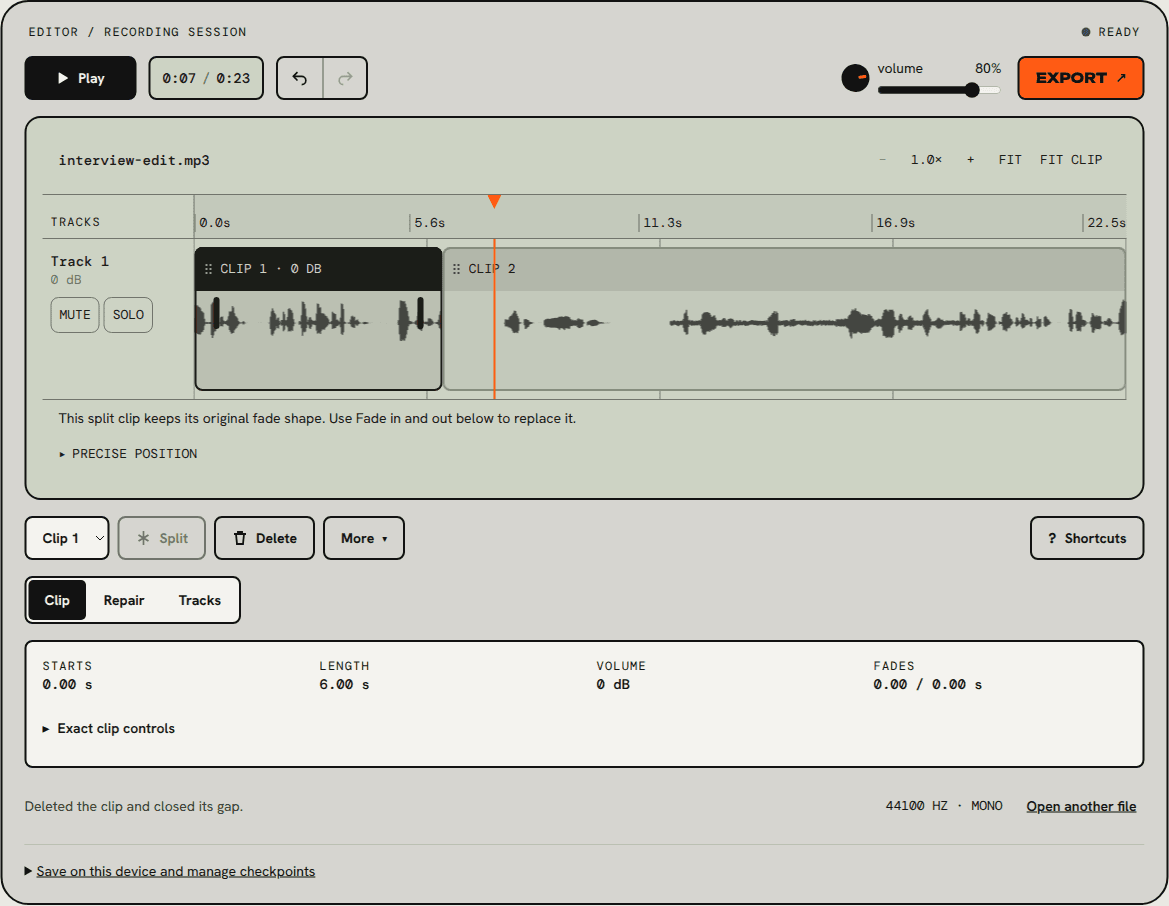The width and height of the screenshot is (1169, 906).
Task: Click the 80% volume readout
Action: coord(988,69)
